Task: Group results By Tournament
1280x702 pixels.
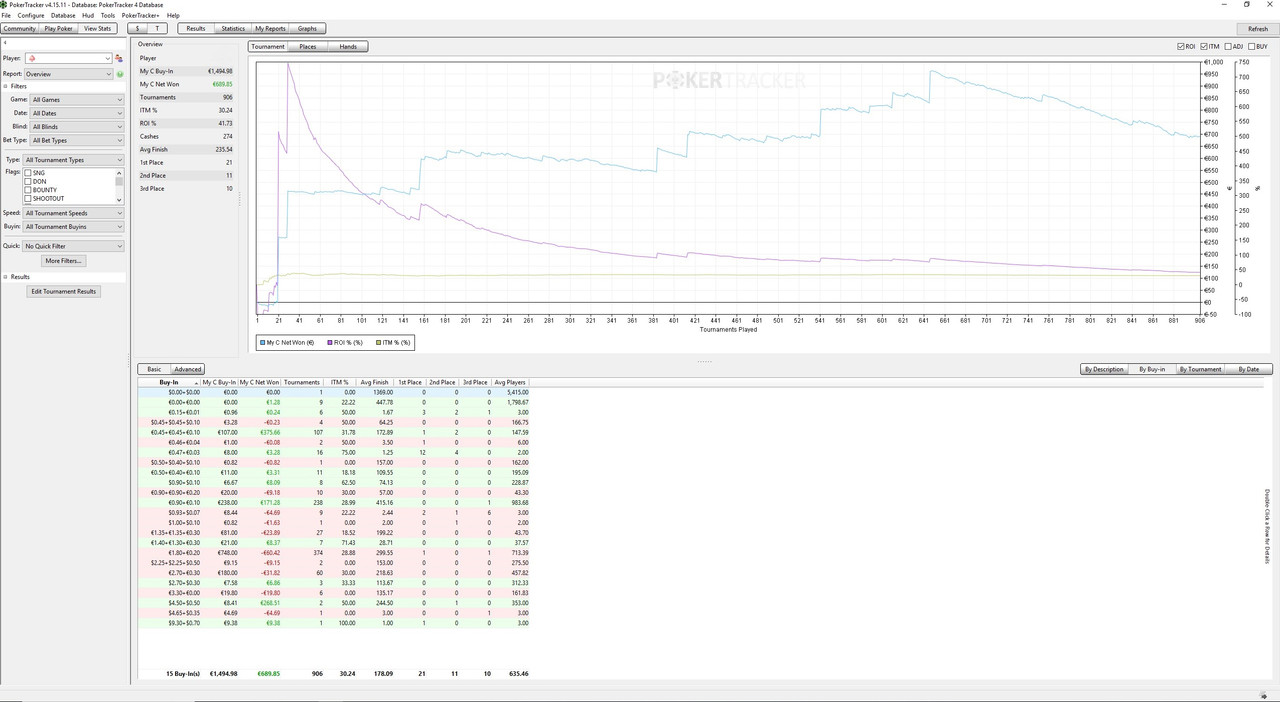Action: (x=1200, y=369)
